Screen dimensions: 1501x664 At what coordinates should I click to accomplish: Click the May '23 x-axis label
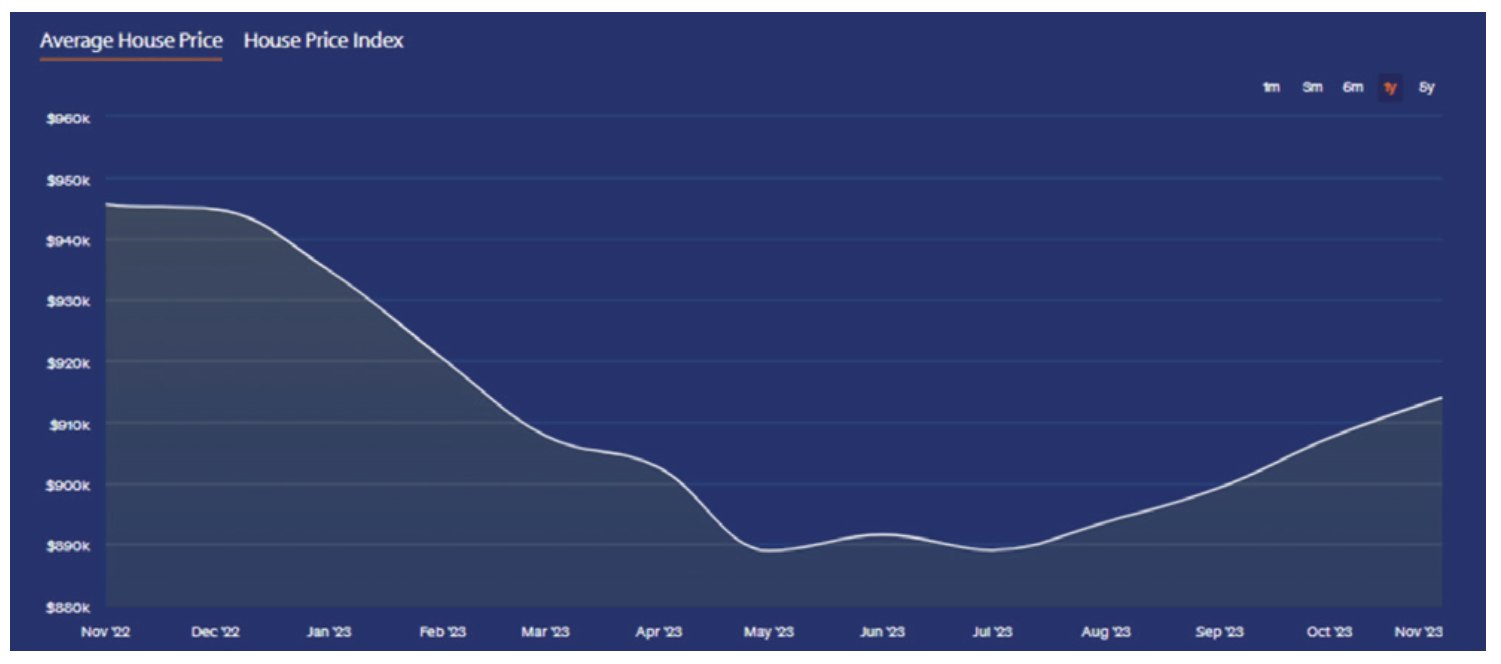click(x=767, y=632)
